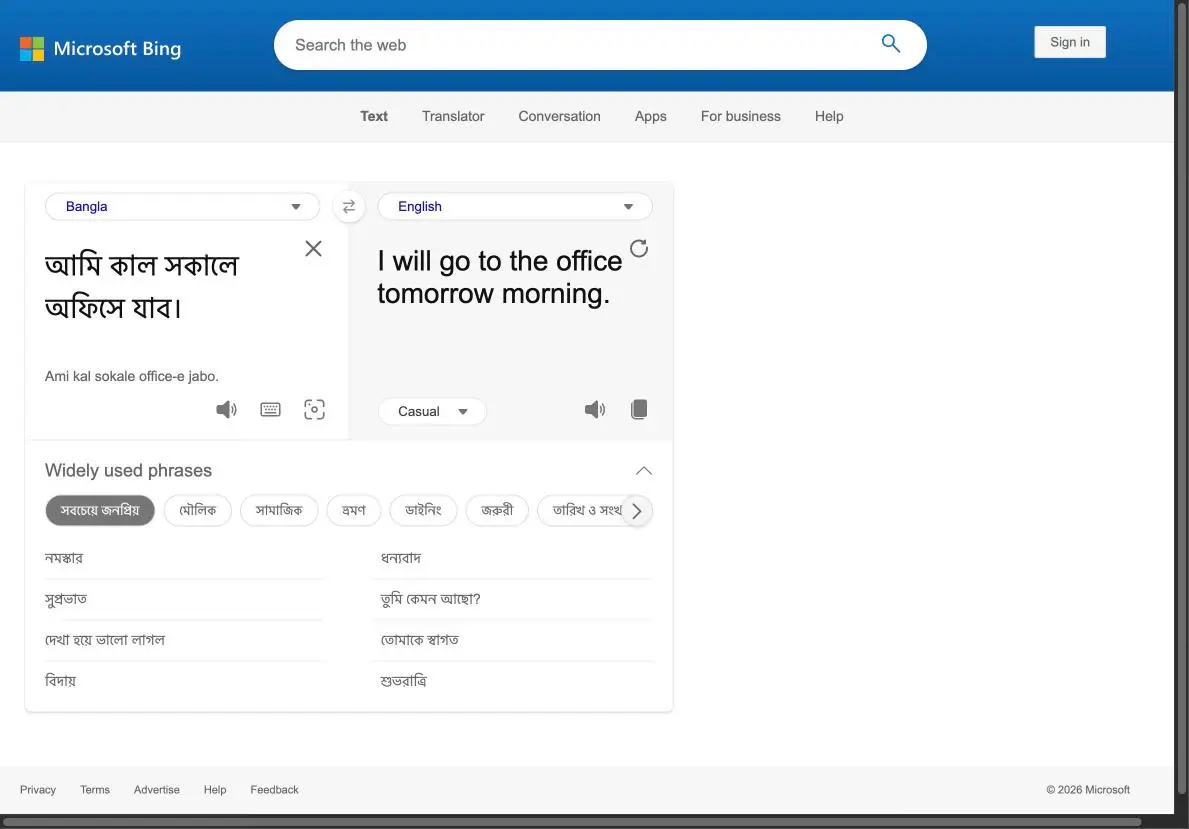This screenshot has width=1189, height=829.
Task: Choose the phrase সুপ্রভাত
Action: [66, 599]
